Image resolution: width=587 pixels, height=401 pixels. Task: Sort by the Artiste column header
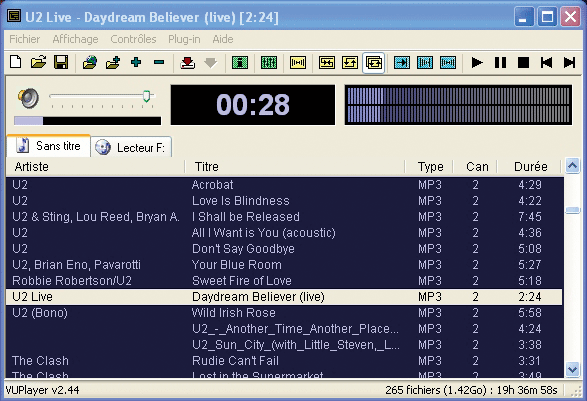(95, 167)
